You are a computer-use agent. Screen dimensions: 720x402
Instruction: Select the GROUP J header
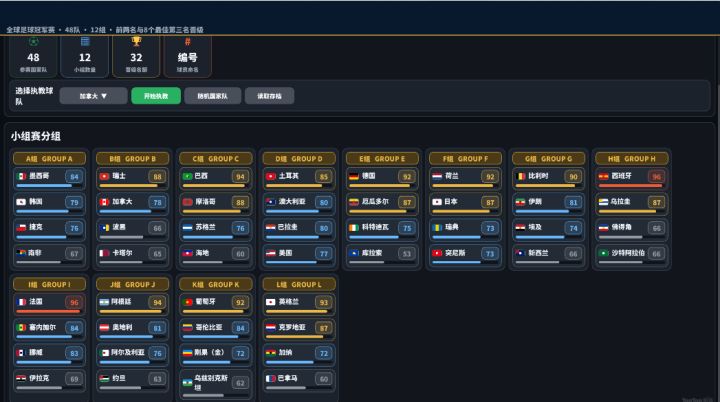point(132,284)
